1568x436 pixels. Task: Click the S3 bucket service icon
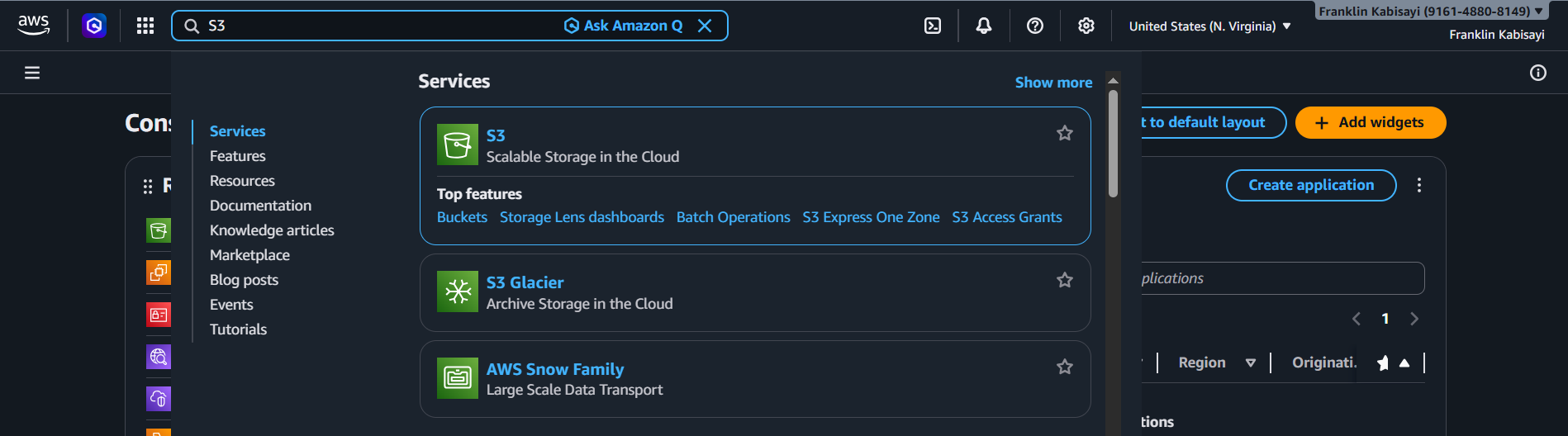click(x=458, y=145)
